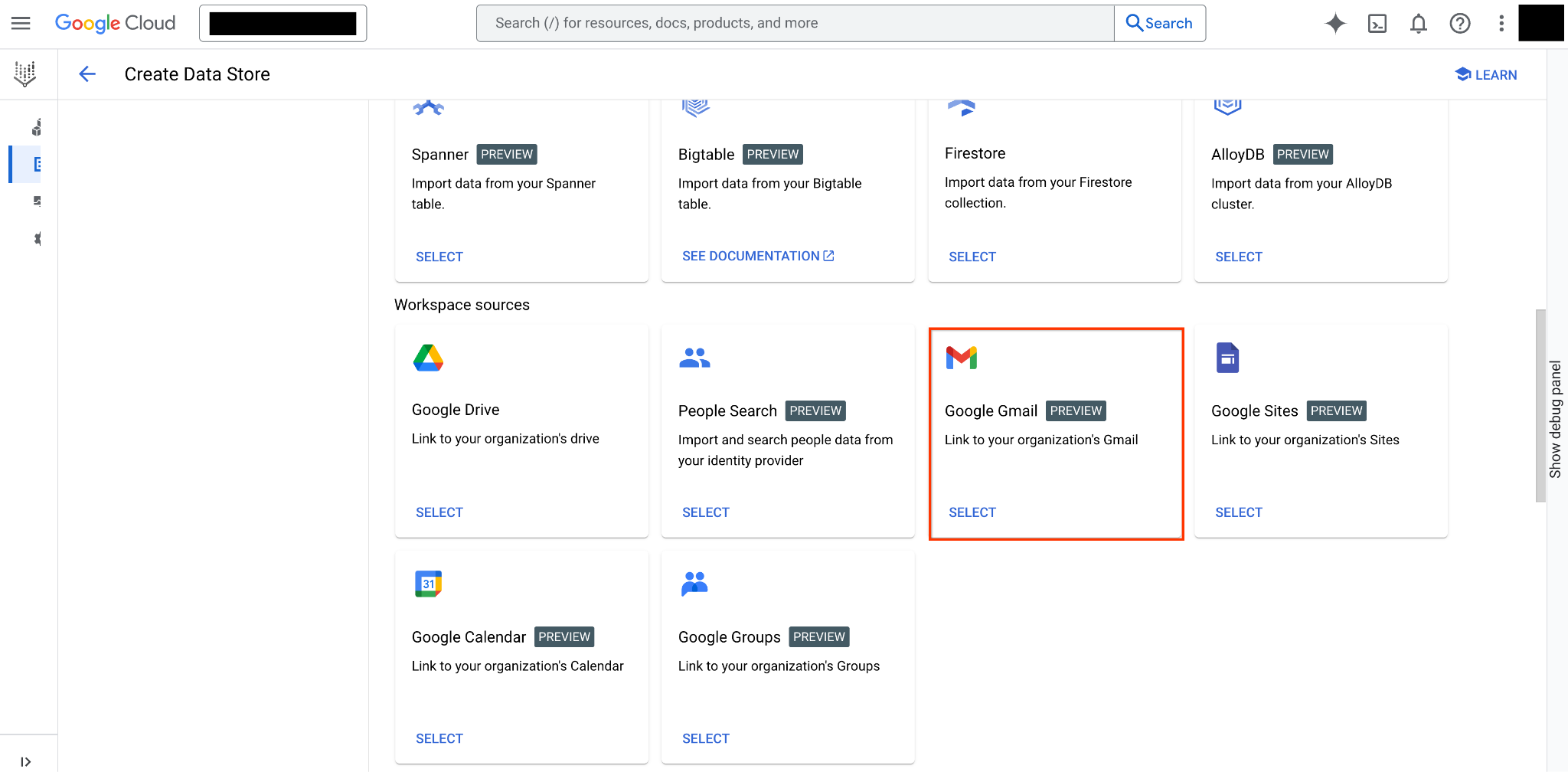Image resolution: width=1568 pixels, height=772 pixels.
Task: Click the Agent Builder logo icon
Action: pos(25,74)
